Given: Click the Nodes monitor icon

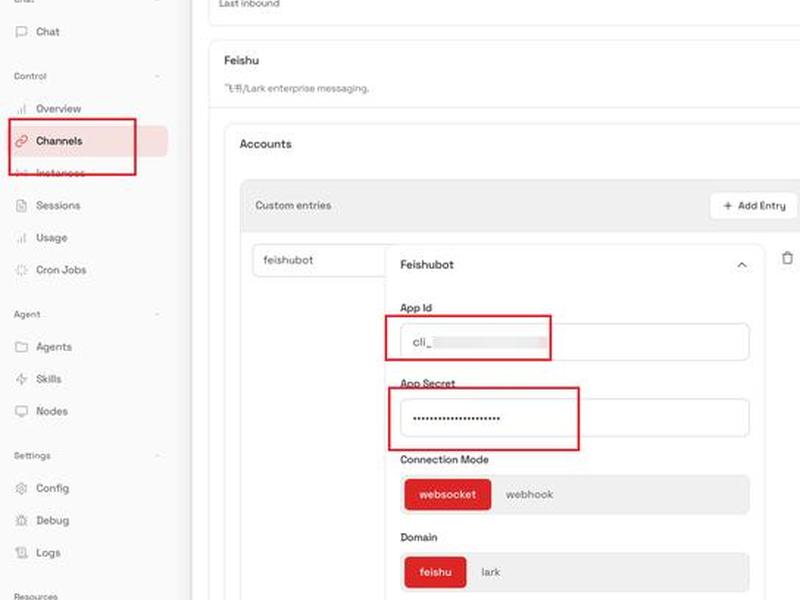Looking at the screenshot, I should (x=21, y=411).
